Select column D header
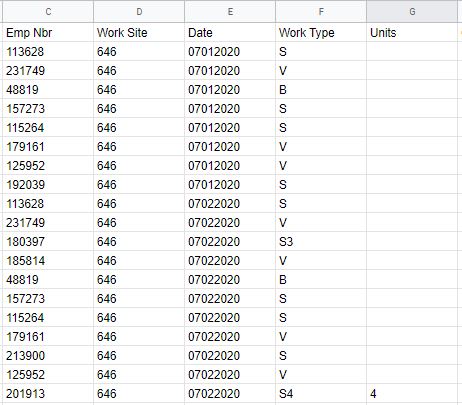The width and height of the screenshot is (462, 405). 139,12
